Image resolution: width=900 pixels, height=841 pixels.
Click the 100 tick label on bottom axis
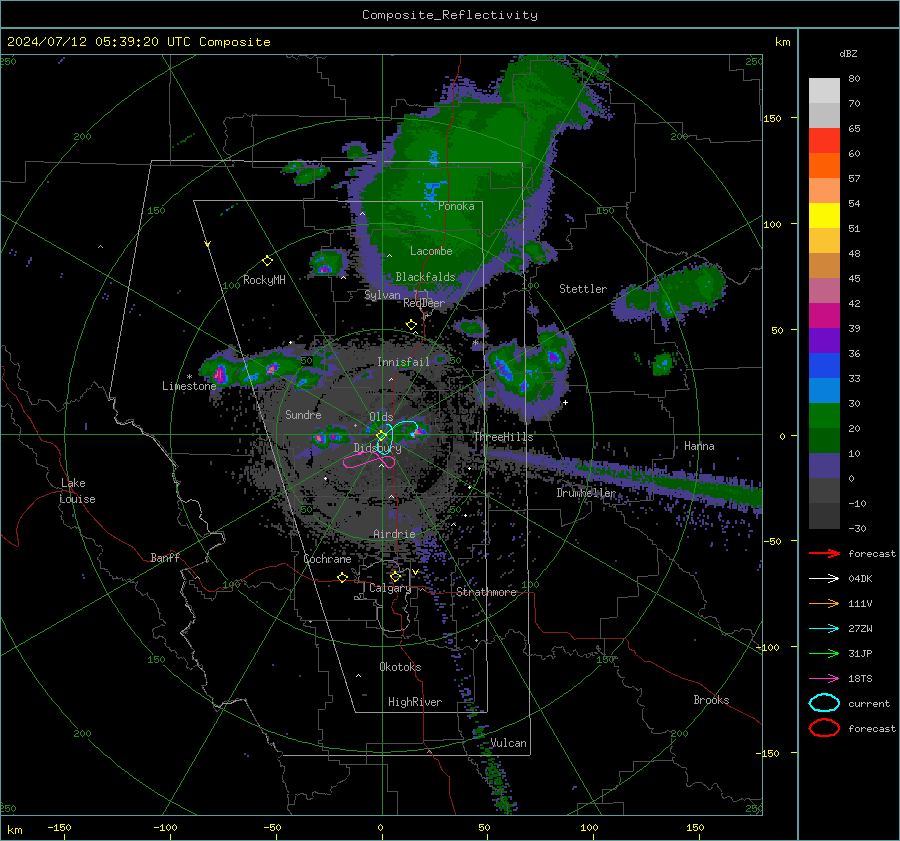[x=589, y=827]
